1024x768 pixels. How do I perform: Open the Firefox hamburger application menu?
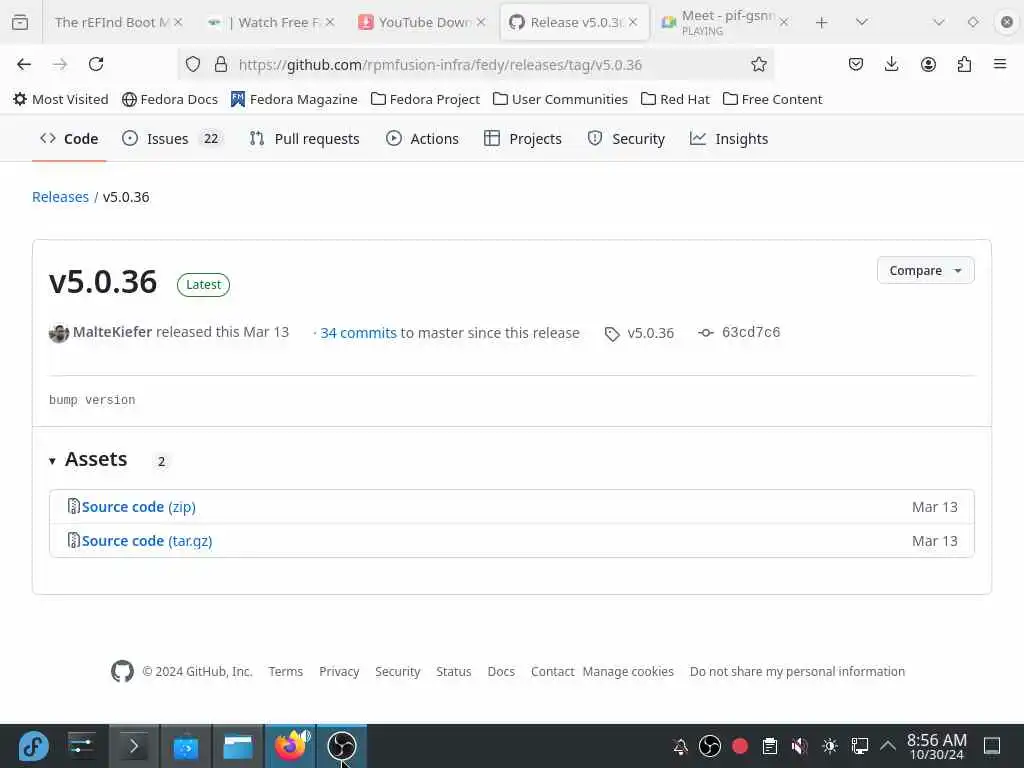(x=1000, y=64)
